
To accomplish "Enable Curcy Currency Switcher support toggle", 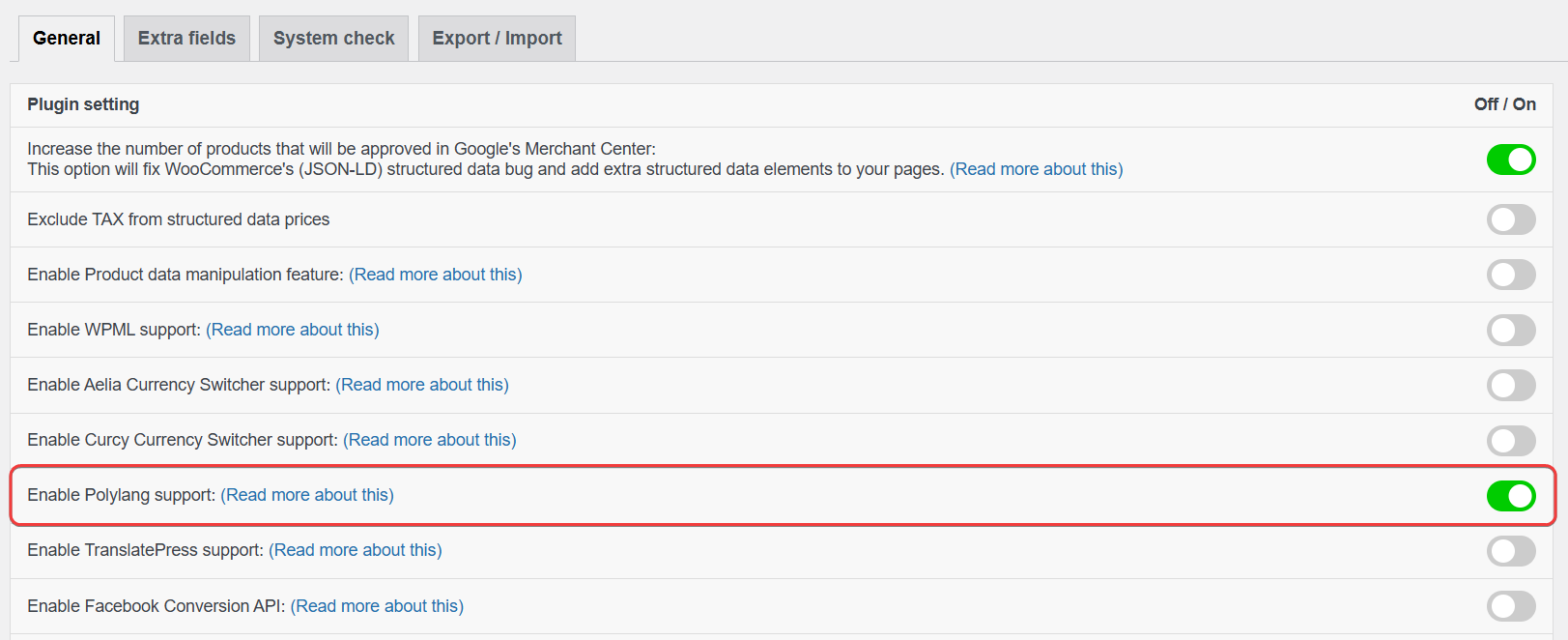I will pyautogui.click(x=1510, y=441).
